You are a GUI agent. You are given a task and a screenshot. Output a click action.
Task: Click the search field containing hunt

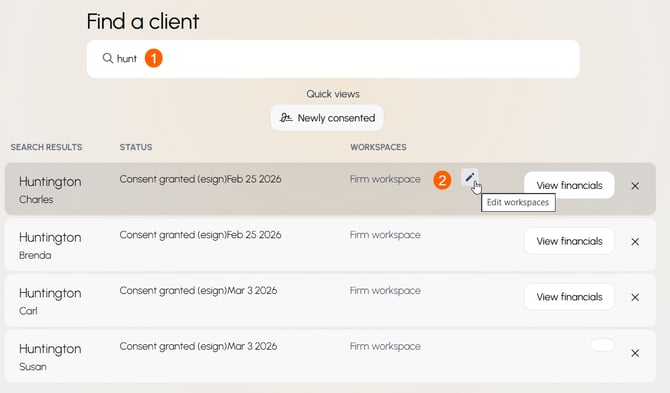coord(333,59)
